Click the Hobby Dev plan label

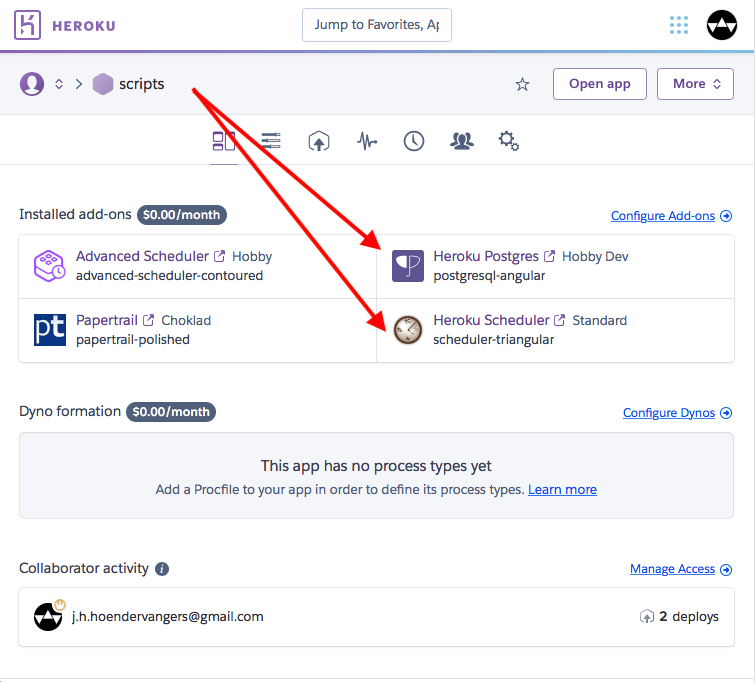pos(595,256)
